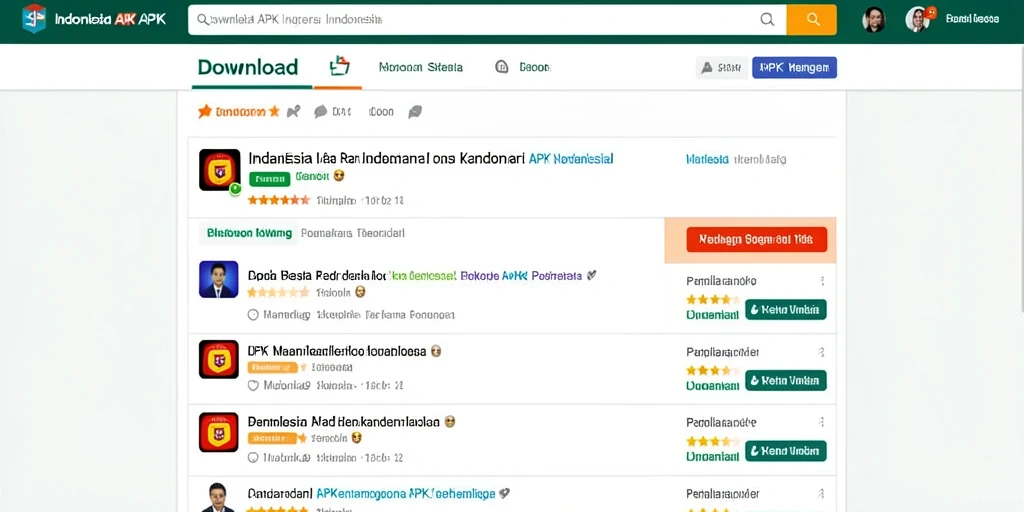Viewport: 1024px width, 512px height.
Task: Click orange tag under DFK Maanileadlerfoo
Action: pyautogui.click(x=272, y=368)
